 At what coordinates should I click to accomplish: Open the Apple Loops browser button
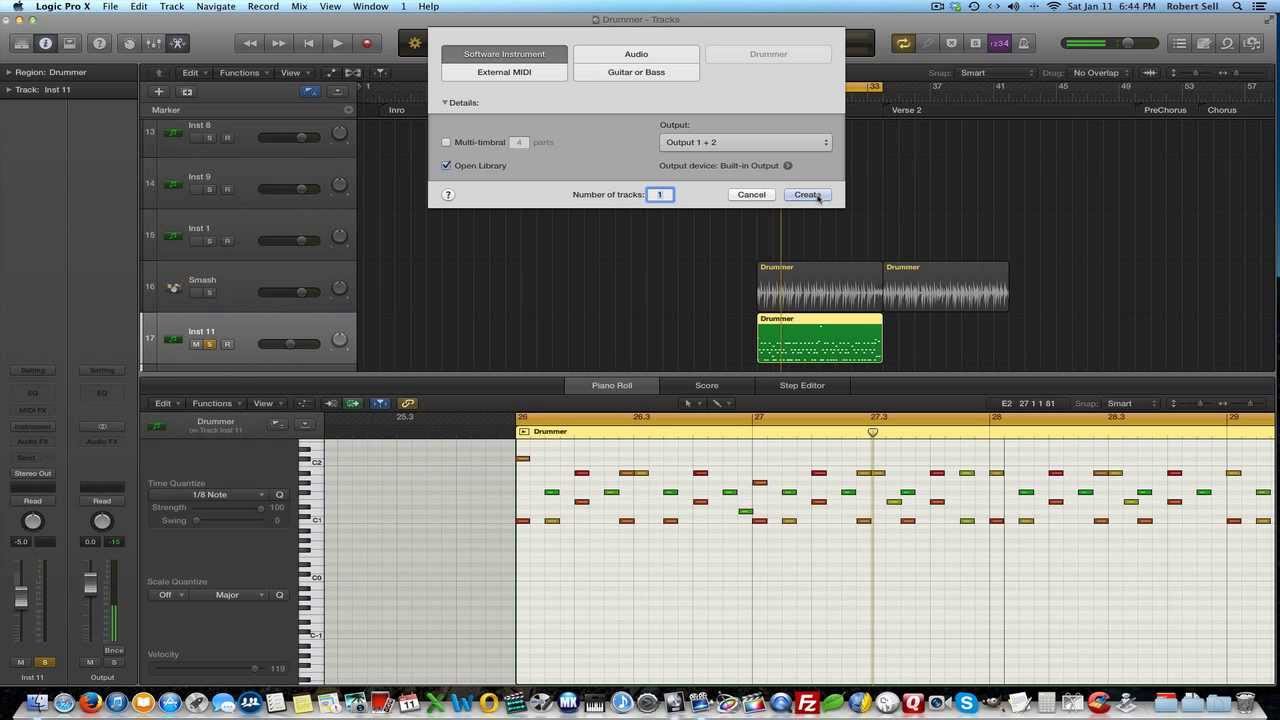click(1227, 43)
